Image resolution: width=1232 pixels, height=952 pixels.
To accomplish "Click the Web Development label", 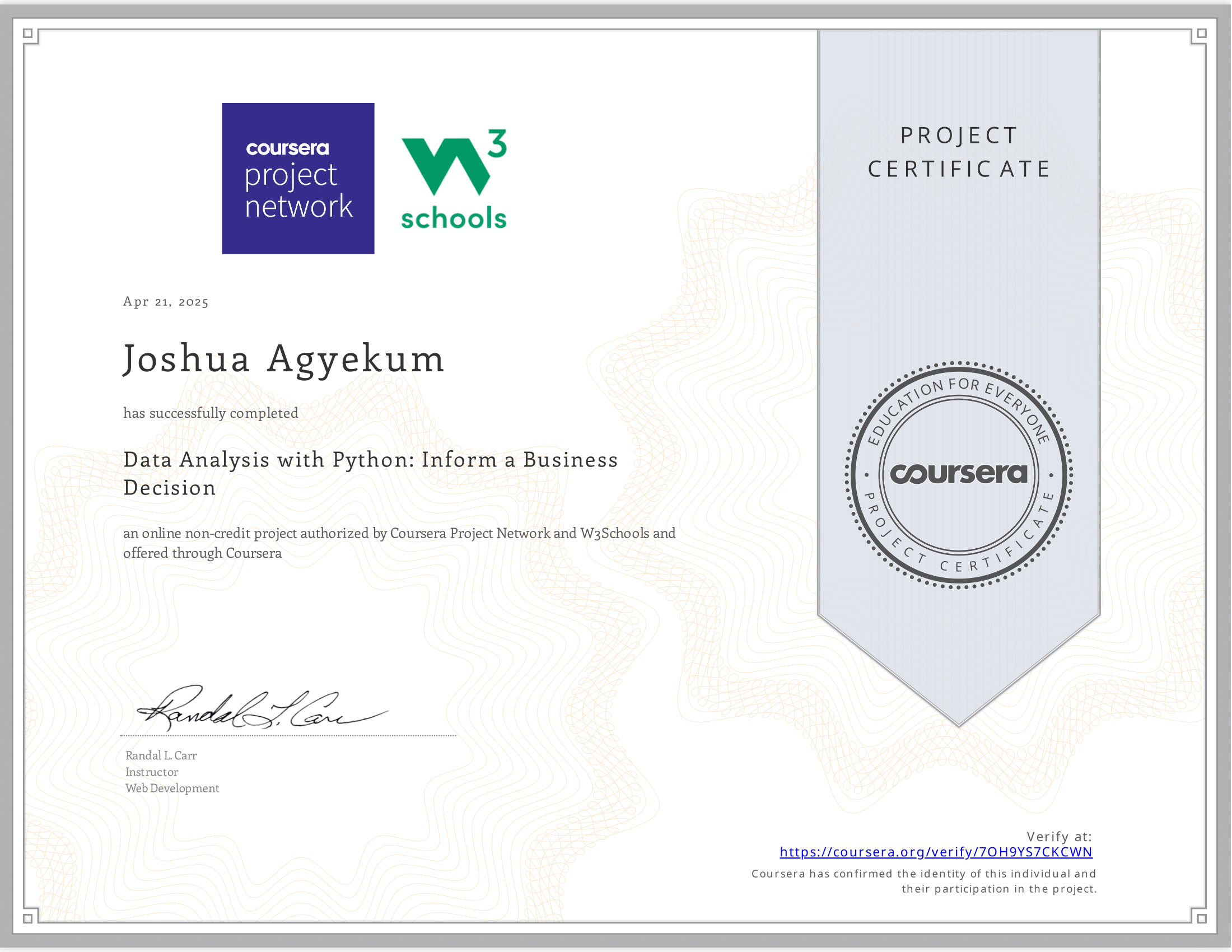I will point(172,788).
